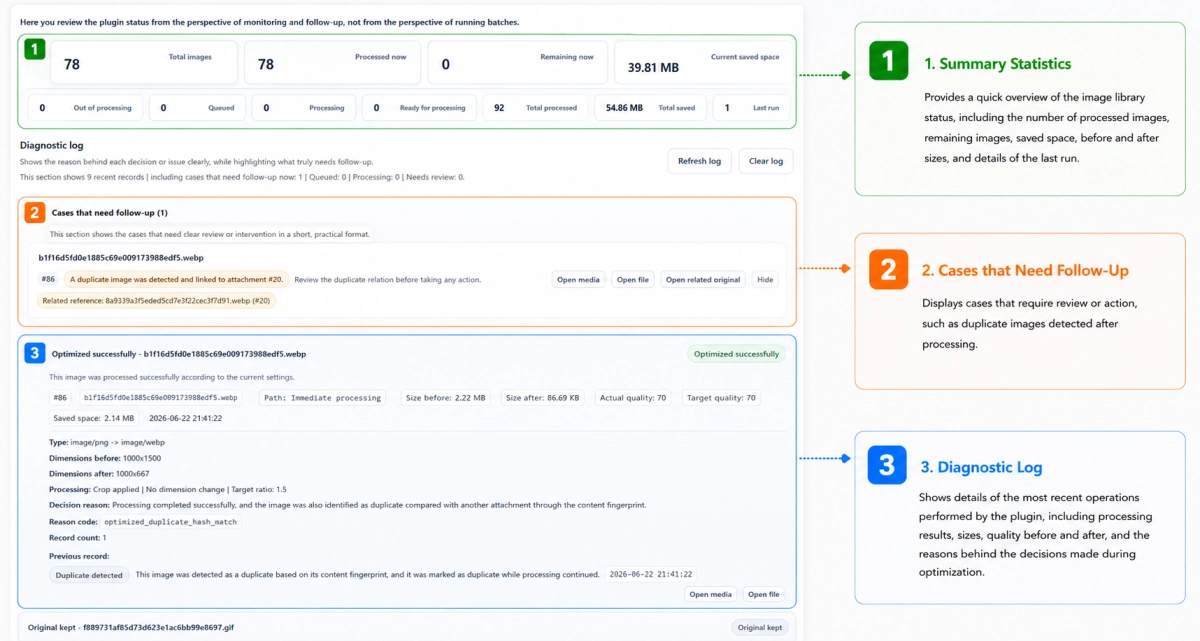Open file for the follow-up duplicate case
This screenshot has height=641, width=1200.
[x=633, y=280]
